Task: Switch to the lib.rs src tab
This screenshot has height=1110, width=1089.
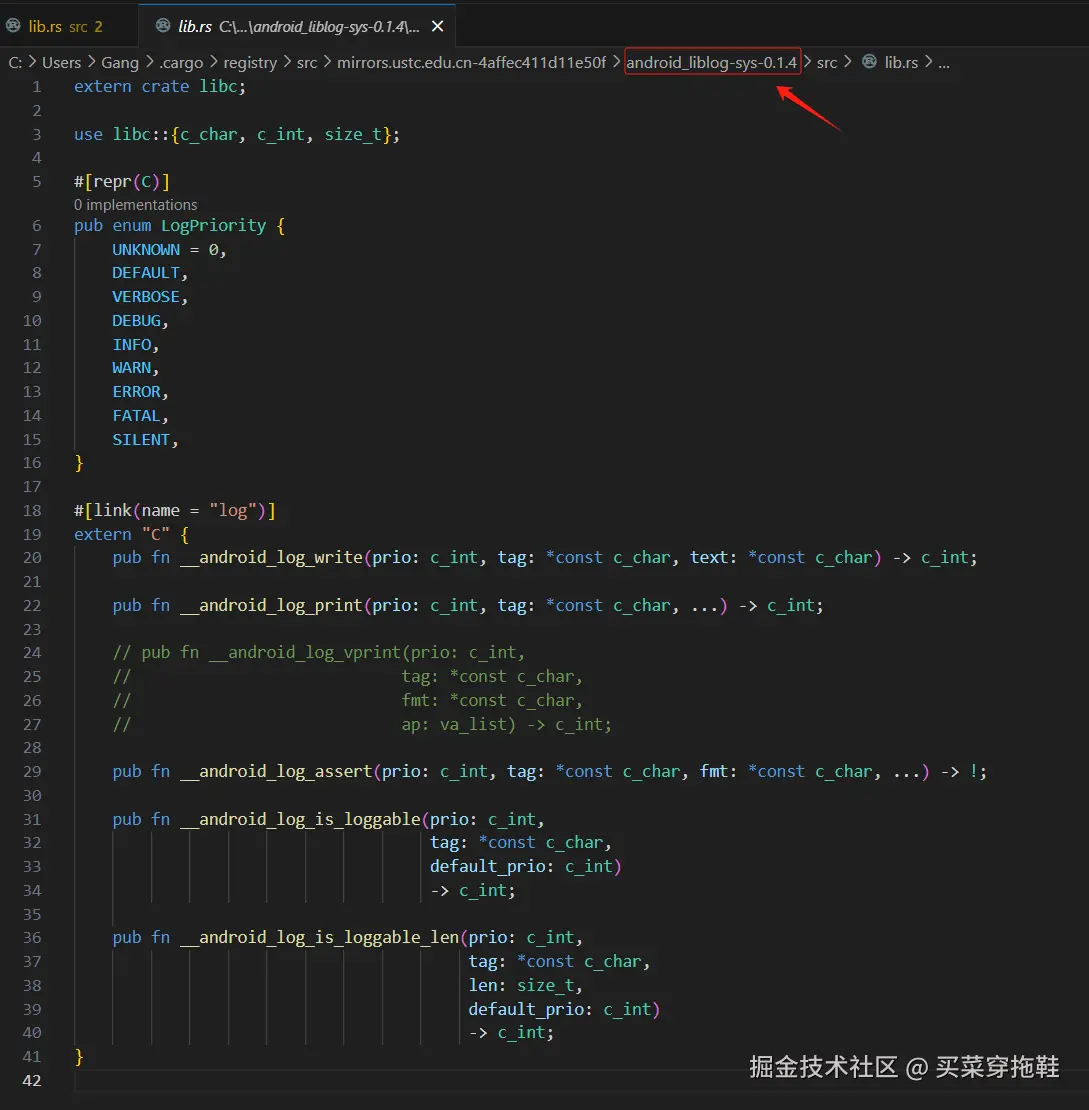Action: tap(65, 26)
